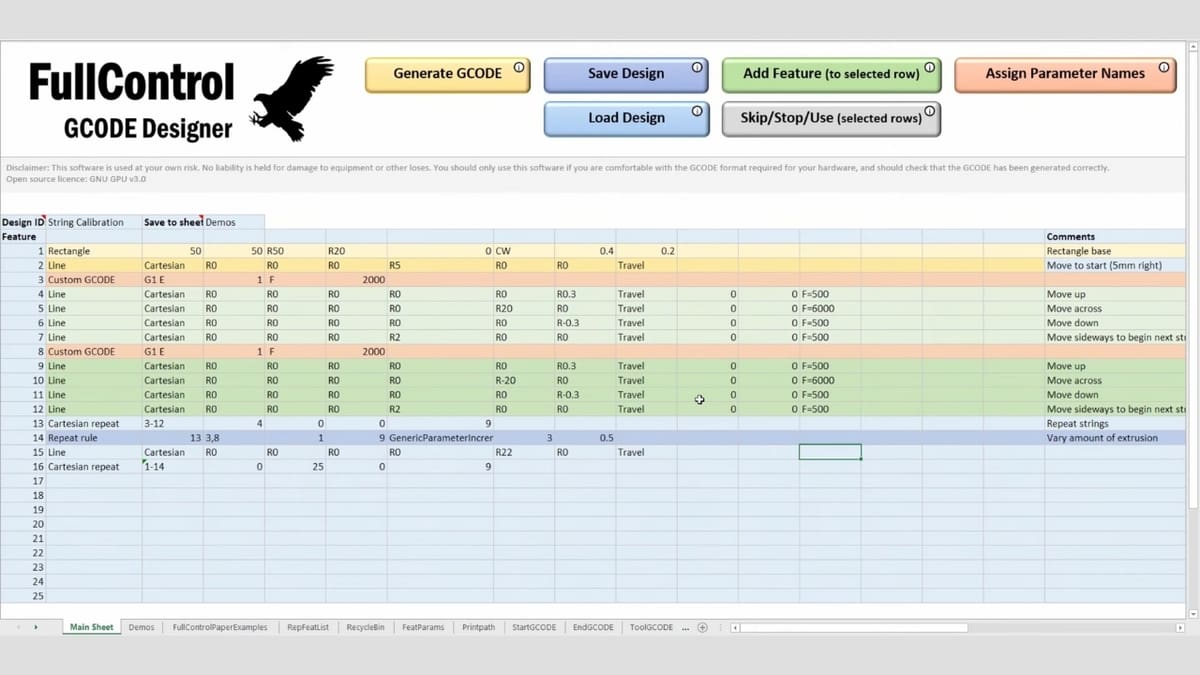
Task: Click info icon on Add Feature button
Action: [x=929, y=67]
